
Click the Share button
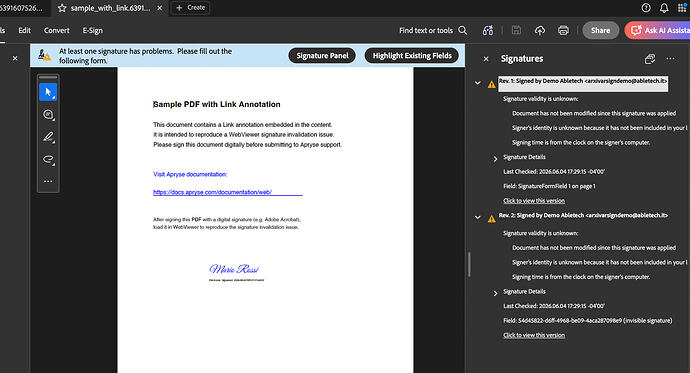601,30
